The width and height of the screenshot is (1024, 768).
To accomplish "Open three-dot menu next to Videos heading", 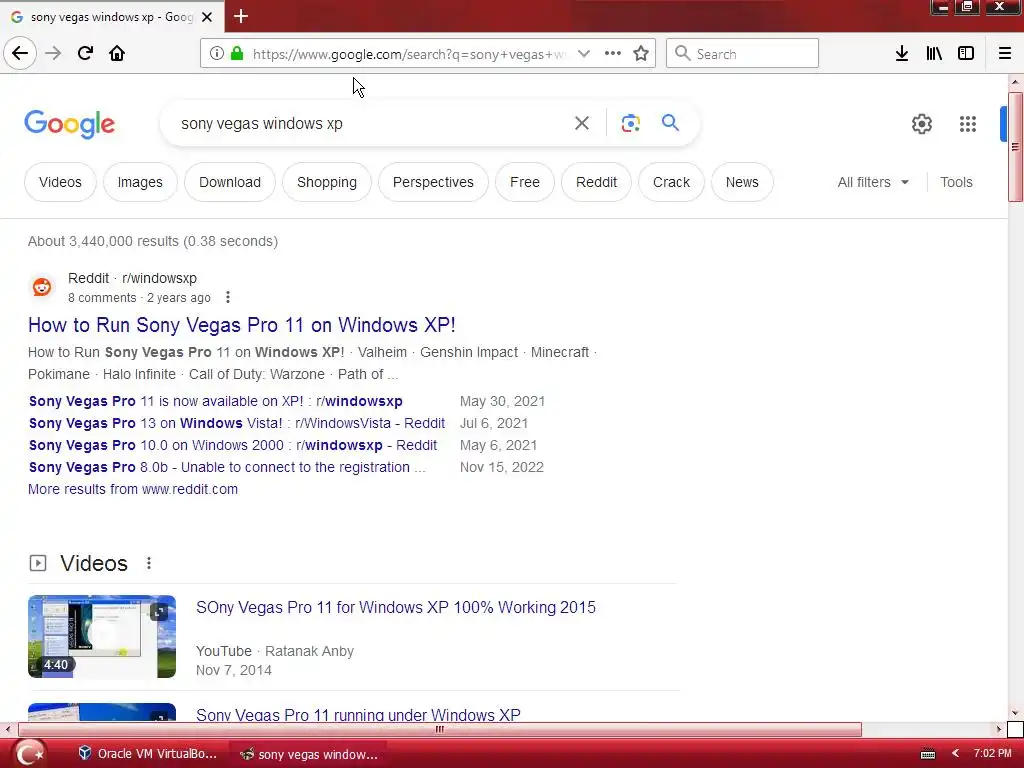I will coord(149,563).
